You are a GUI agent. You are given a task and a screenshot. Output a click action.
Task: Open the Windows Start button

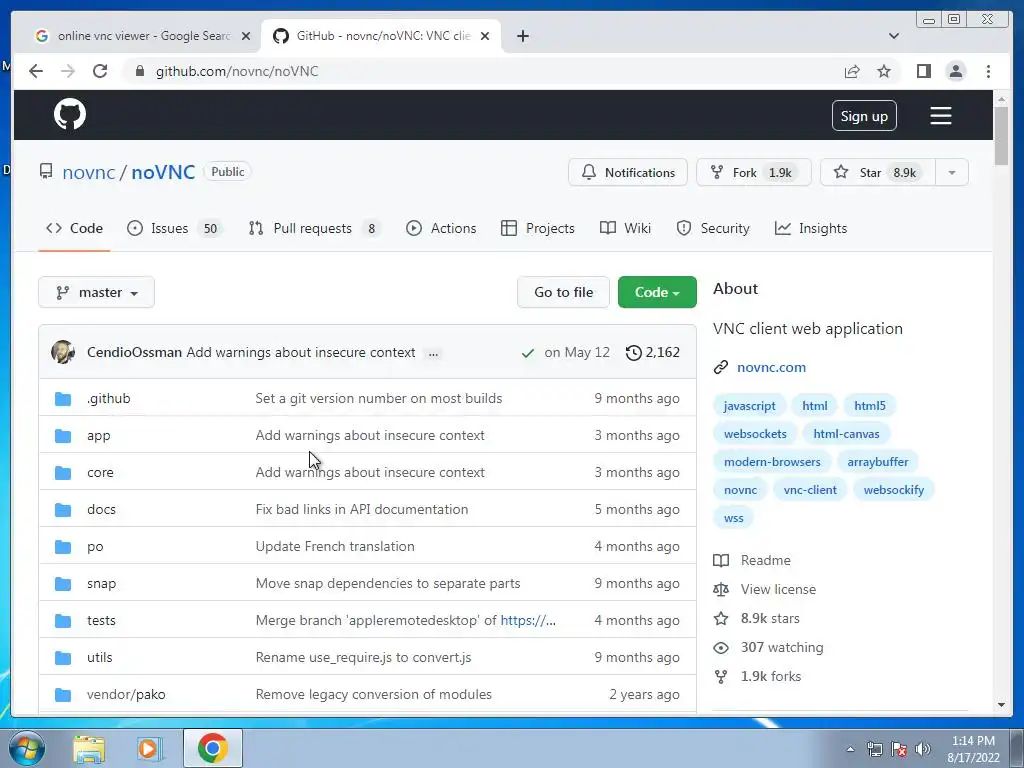tap(26, 748)
